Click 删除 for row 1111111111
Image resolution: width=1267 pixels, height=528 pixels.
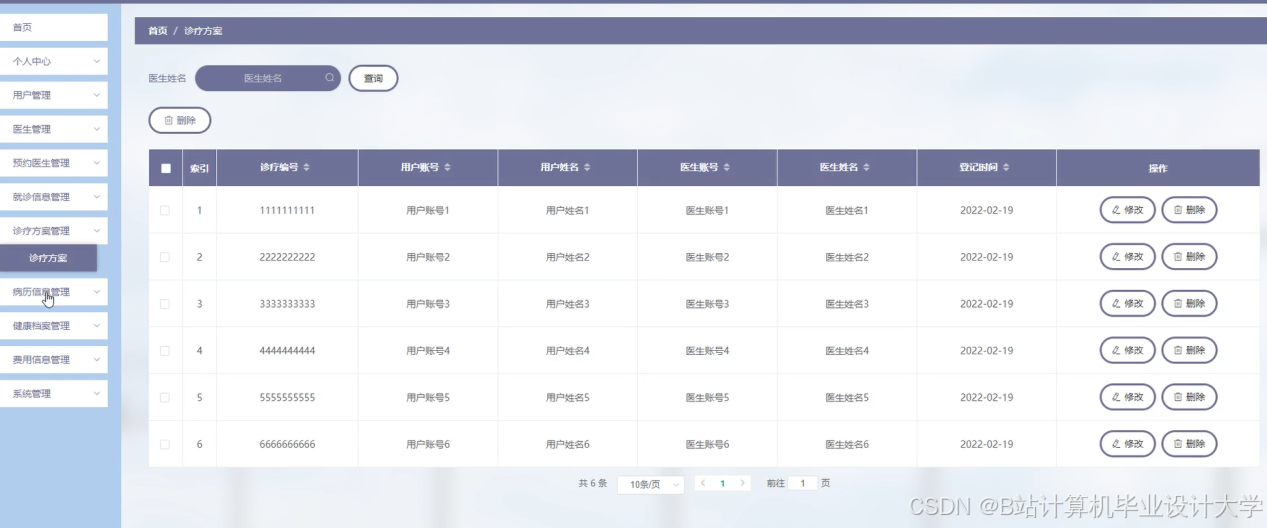pyautogui.click(x=1189, y=210)
